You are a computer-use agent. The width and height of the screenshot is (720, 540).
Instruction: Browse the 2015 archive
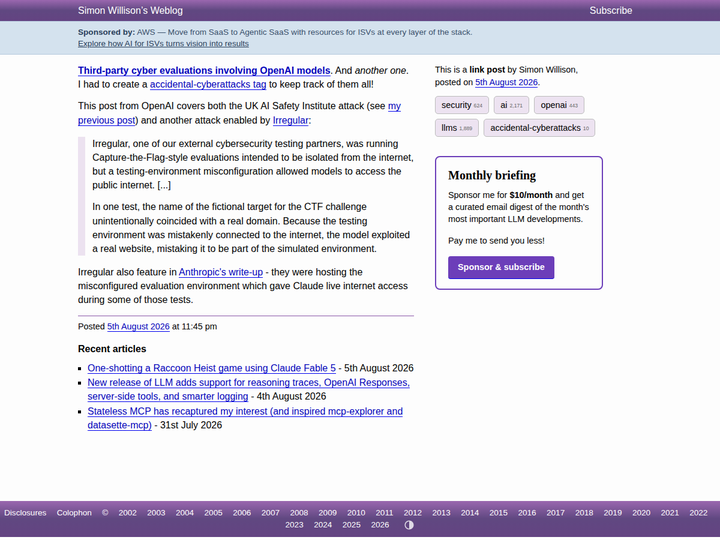pos(498,513)
